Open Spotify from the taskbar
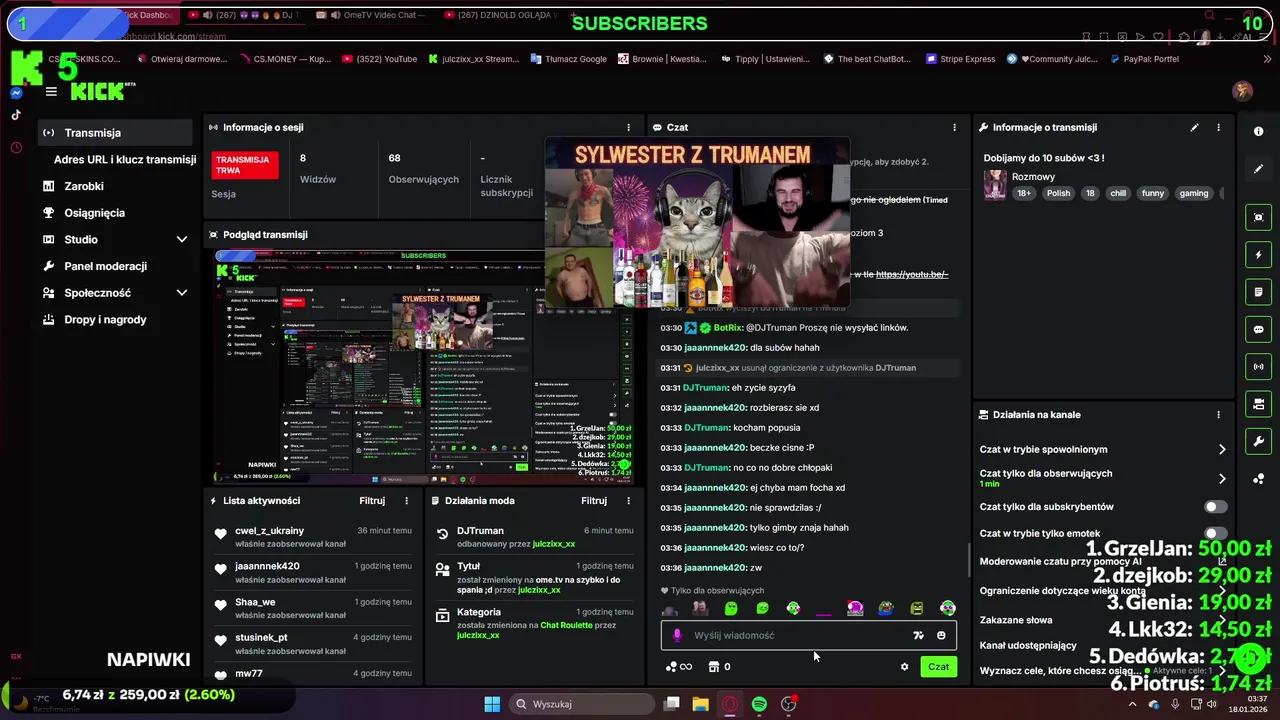Viewport: 1280px width, 720px height. (759, 704)
